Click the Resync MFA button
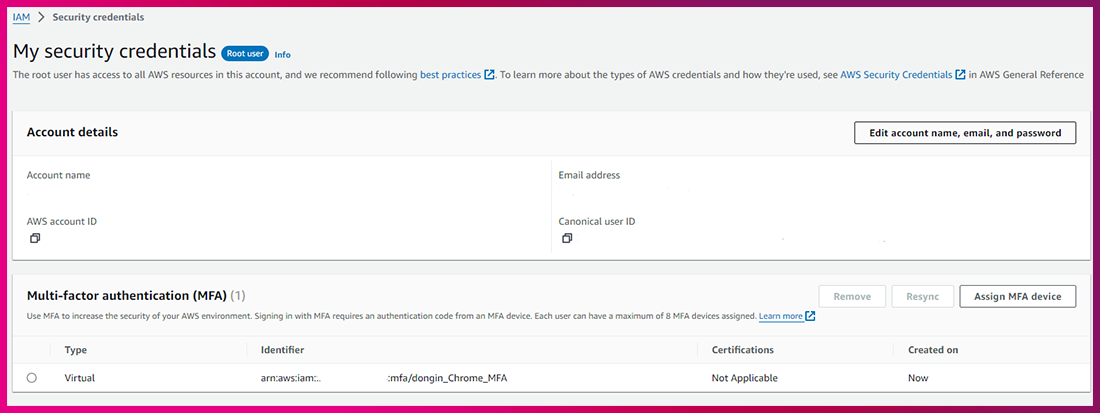This screenshot has height=413, width=1100. click(921, 296)
